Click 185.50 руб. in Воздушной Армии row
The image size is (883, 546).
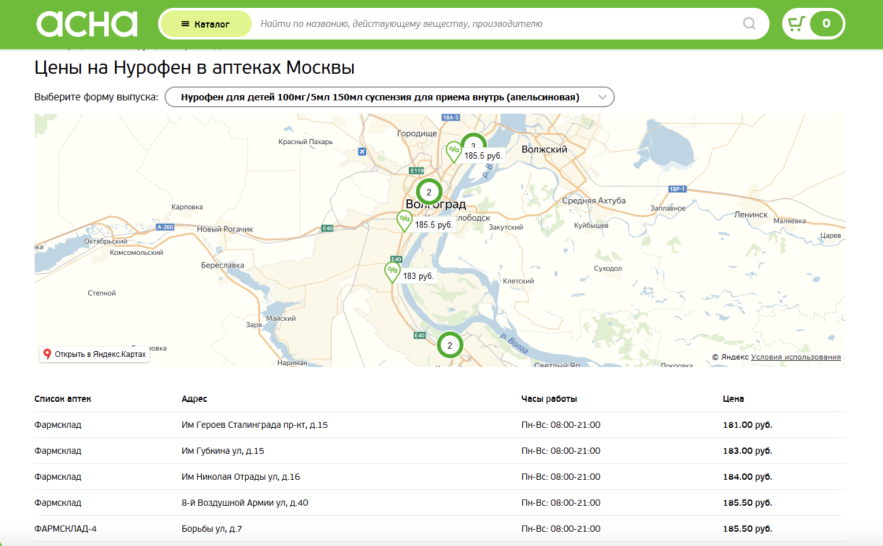747,503
